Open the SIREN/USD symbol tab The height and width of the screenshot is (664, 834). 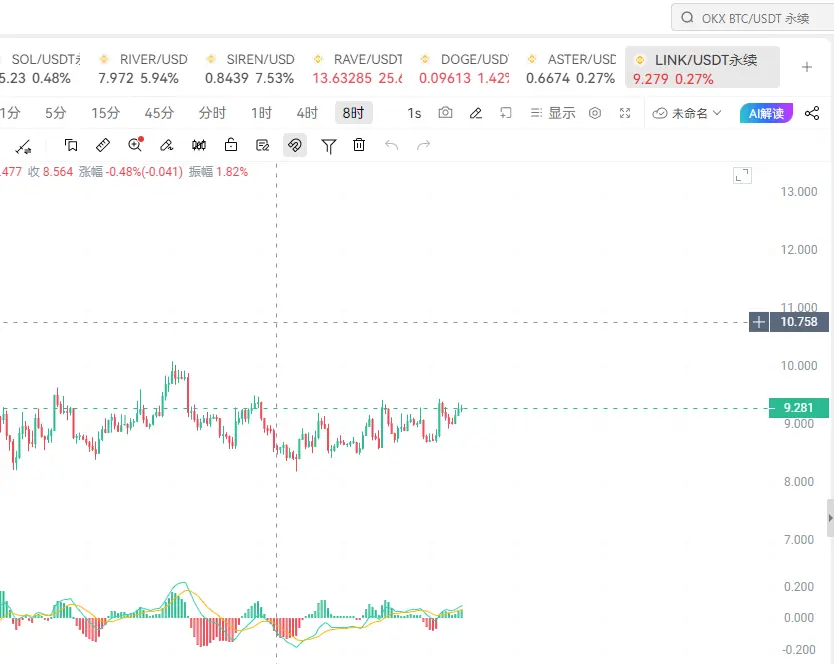[249, 68]
